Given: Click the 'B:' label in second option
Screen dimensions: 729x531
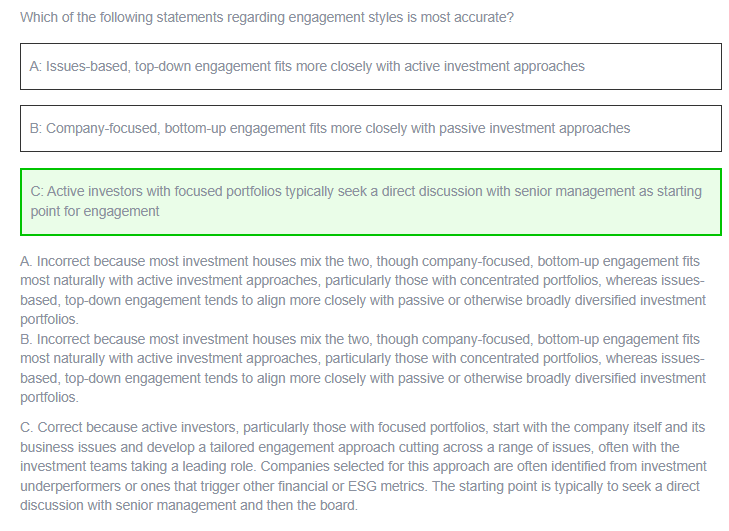Looking at the screenshot, I should click(36, 128).
